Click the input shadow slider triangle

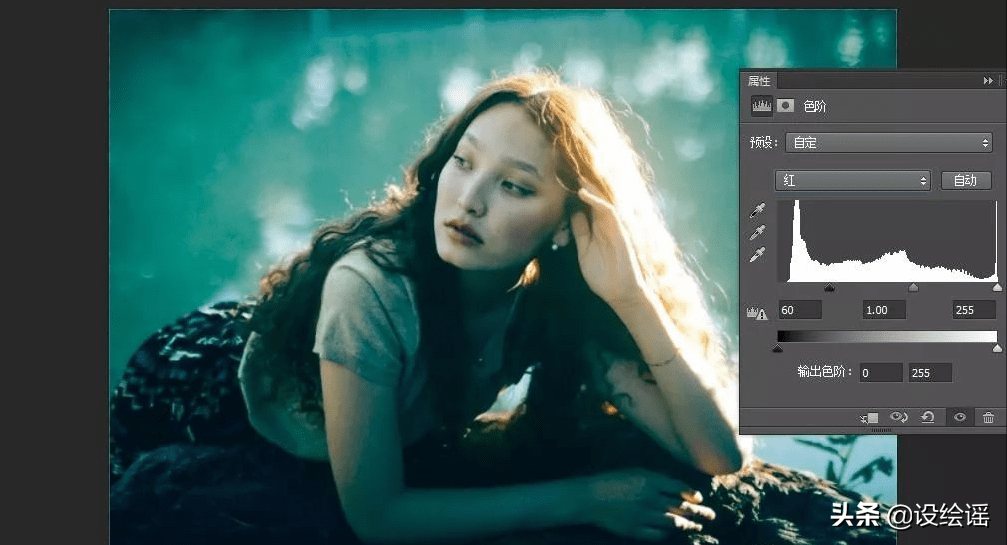(x=829, y=288)
